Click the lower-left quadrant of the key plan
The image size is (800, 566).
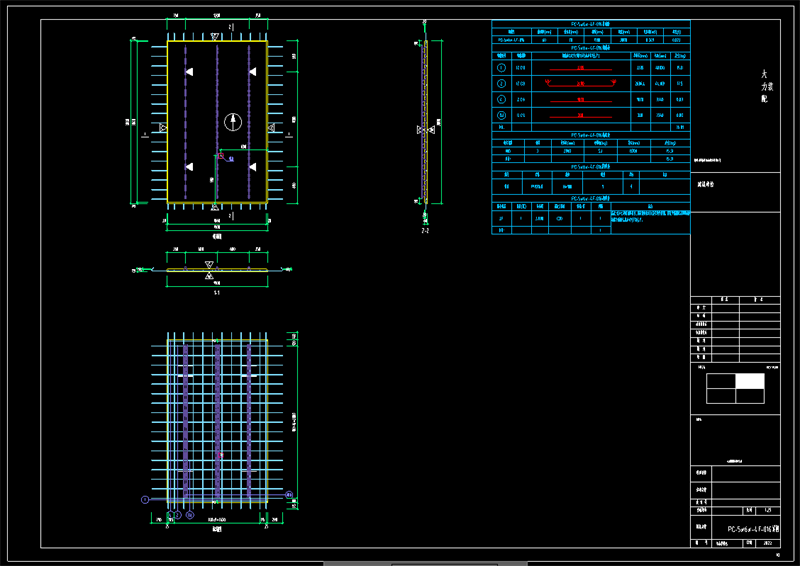click(721, 396)
